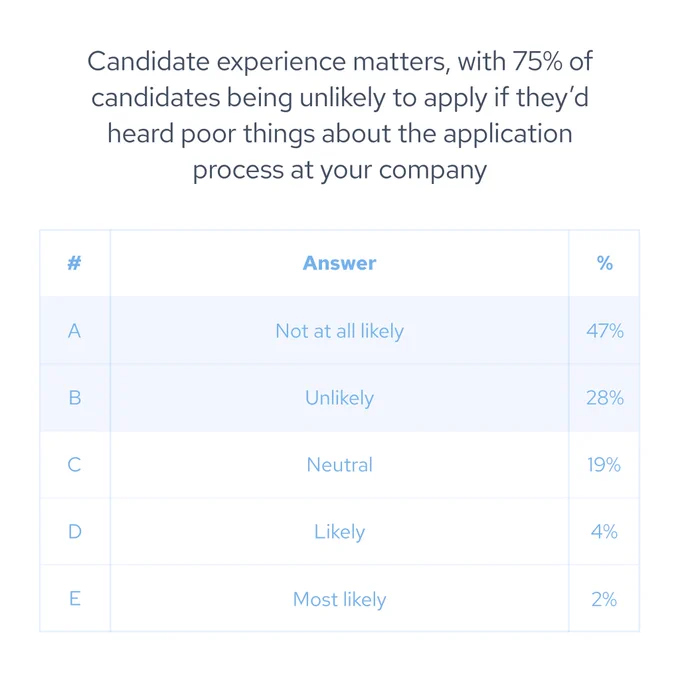This screenshot has width=680, height=680.
Task: Click the 19% value
Action: [604, 465]
